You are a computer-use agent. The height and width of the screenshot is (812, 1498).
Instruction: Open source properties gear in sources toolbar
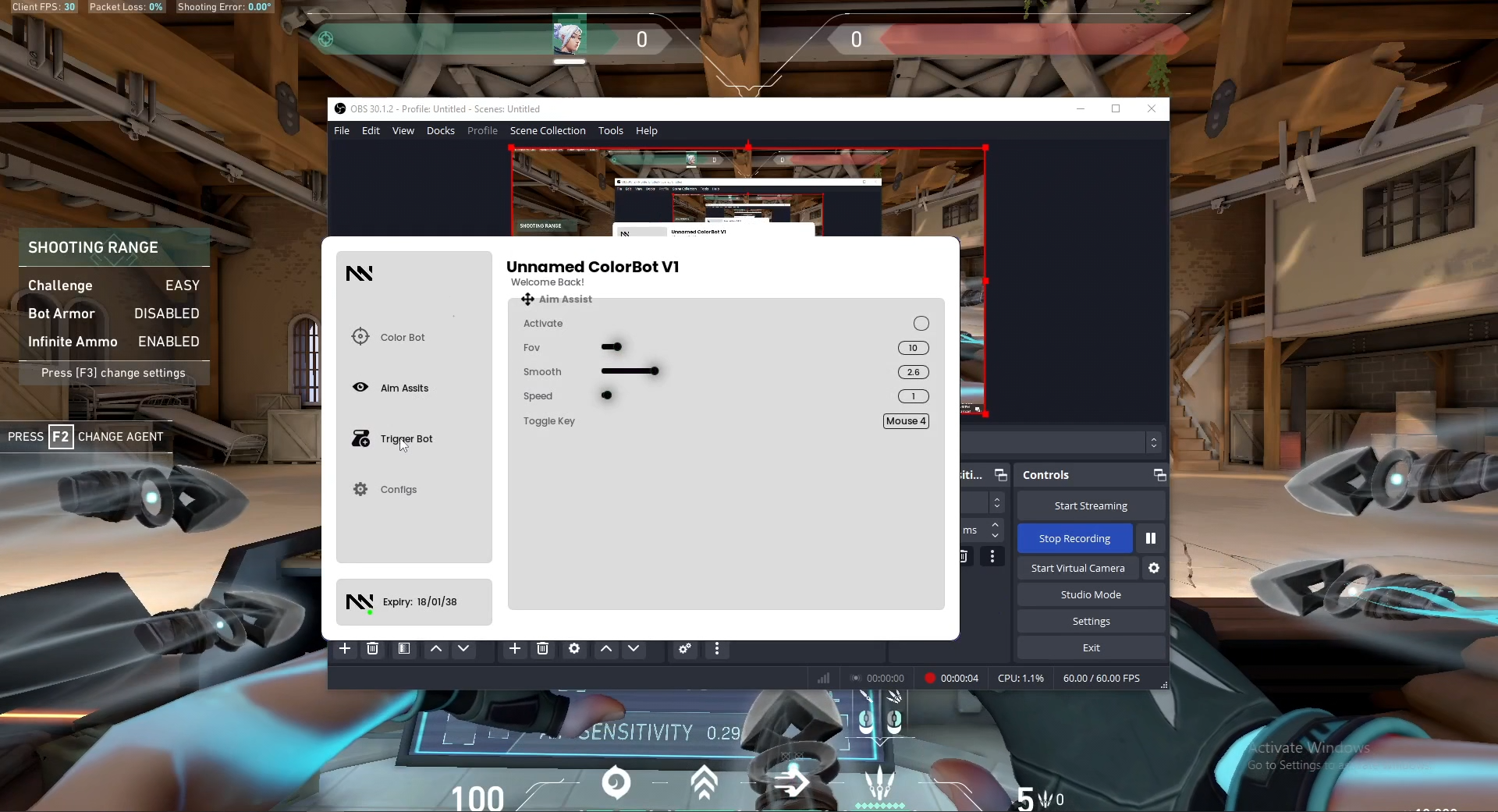(574, 648)
